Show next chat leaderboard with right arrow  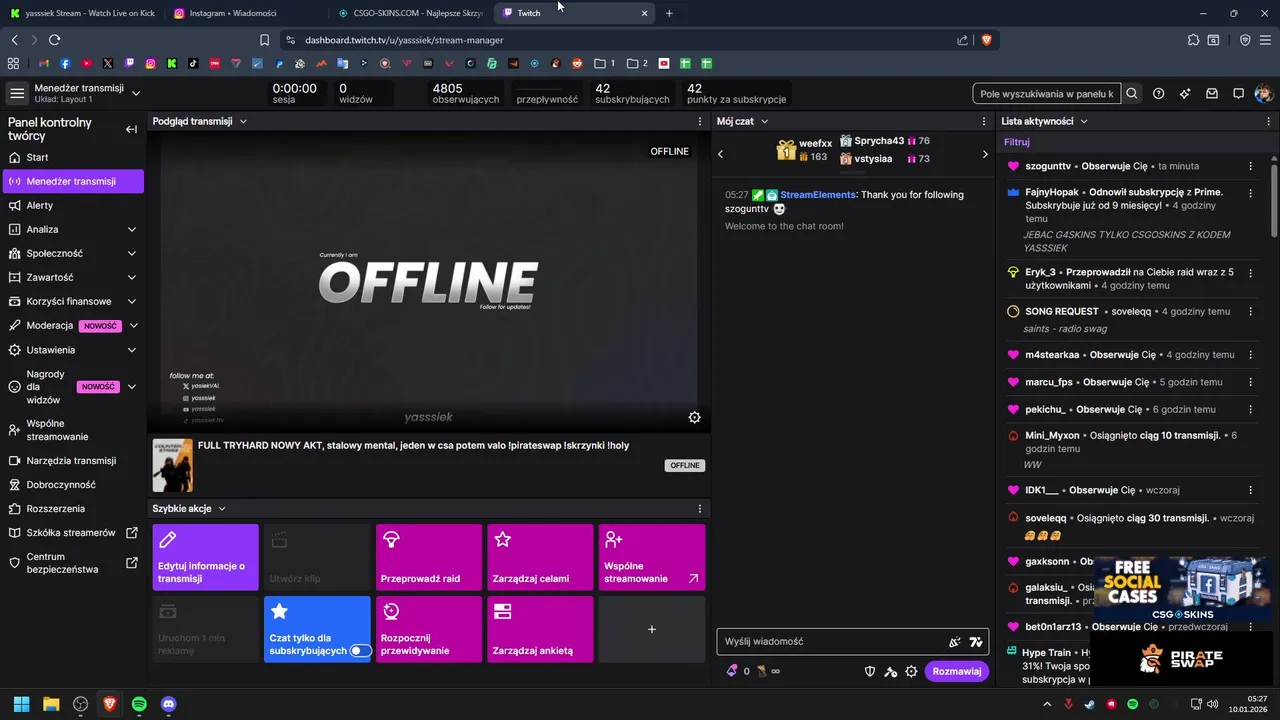[985, 154]
